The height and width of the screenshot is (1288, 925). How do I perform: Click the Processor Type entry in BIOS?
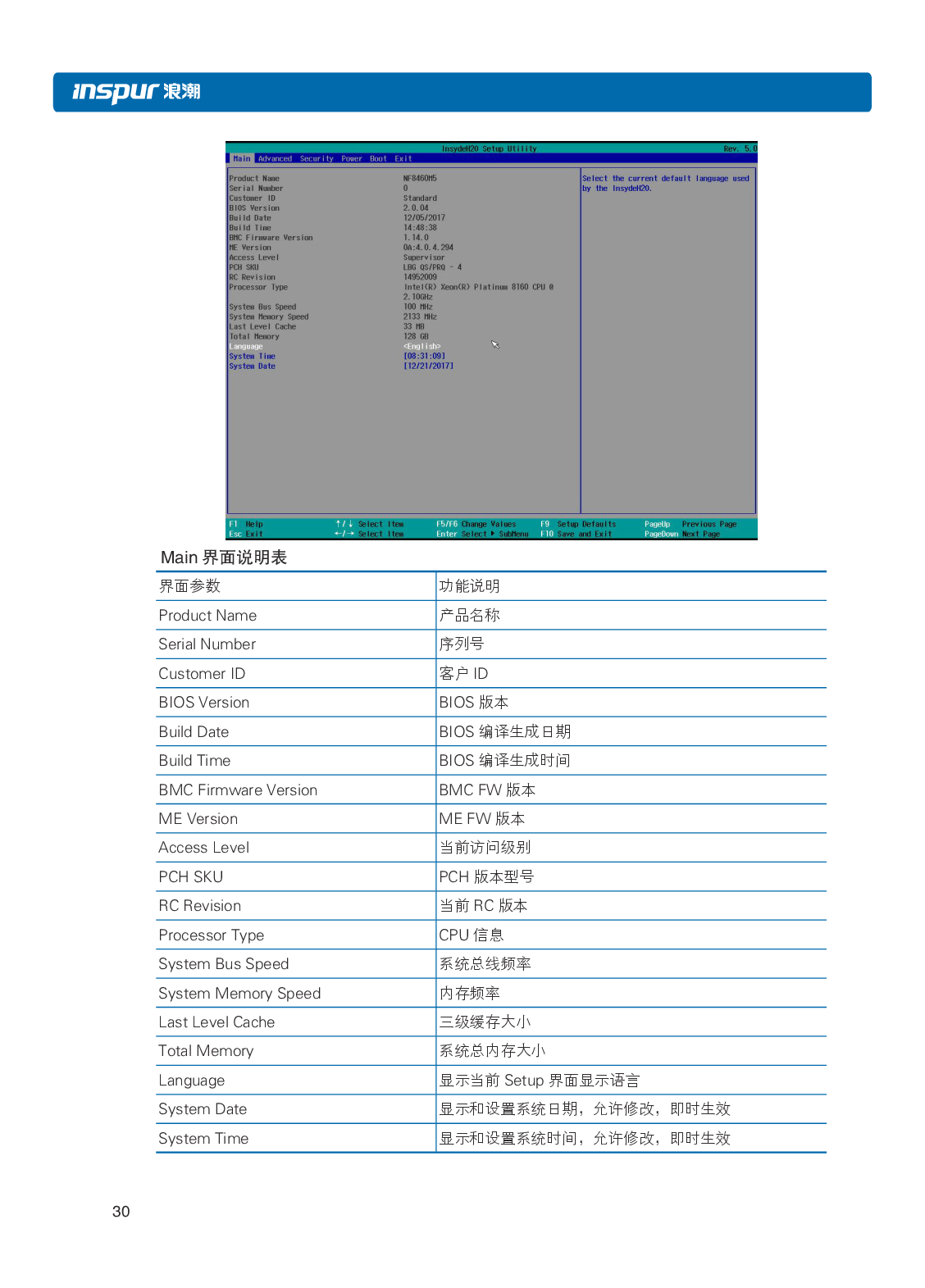(x=258, y=288)
